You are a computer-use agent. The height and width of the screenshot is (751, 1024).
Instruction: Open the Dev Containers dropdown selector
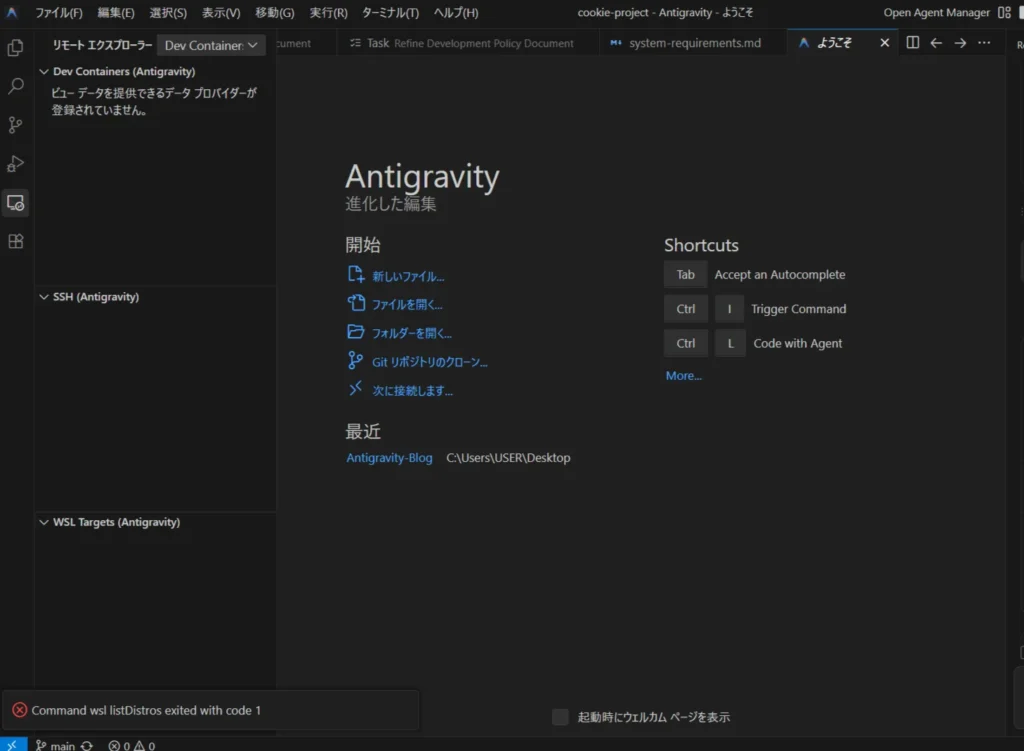click(x=211, y=45)
